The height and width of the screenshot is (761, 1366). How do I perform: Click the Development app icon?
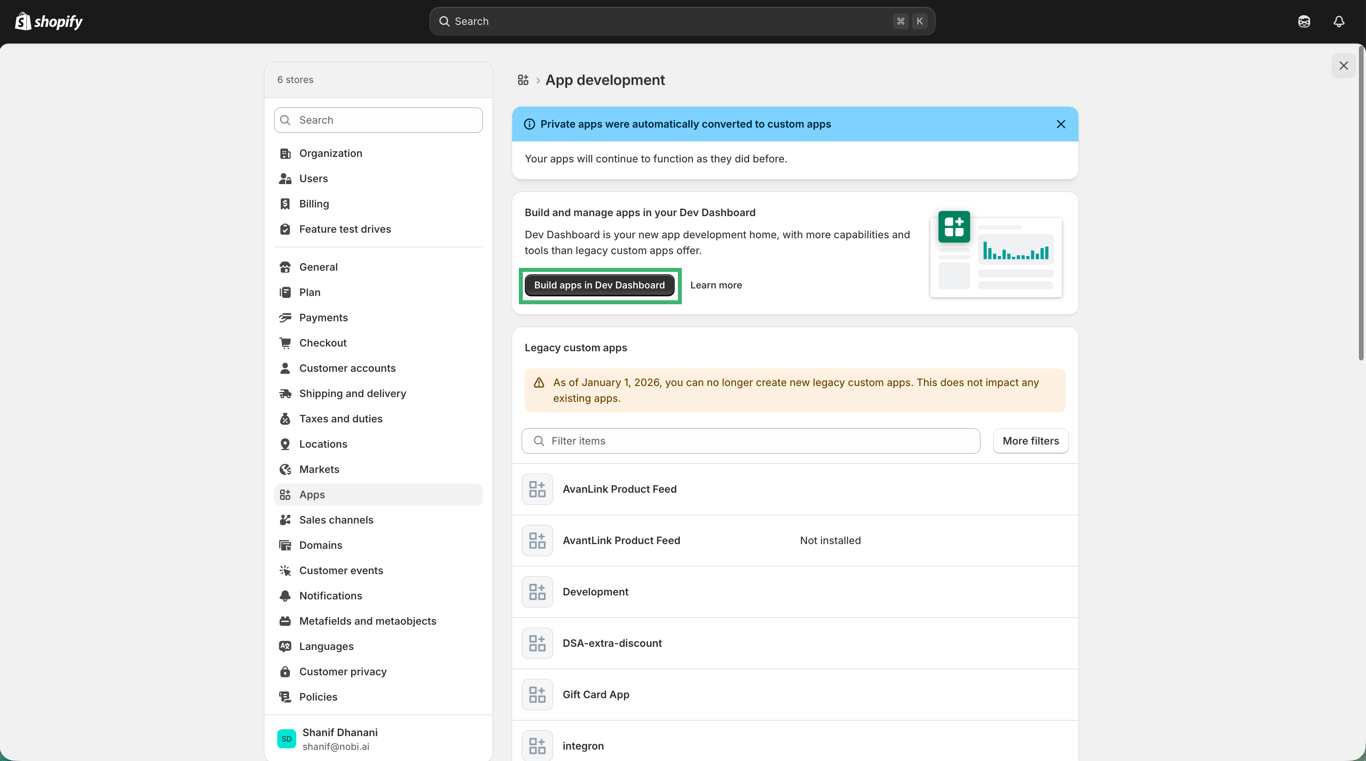tap(537, 592)
